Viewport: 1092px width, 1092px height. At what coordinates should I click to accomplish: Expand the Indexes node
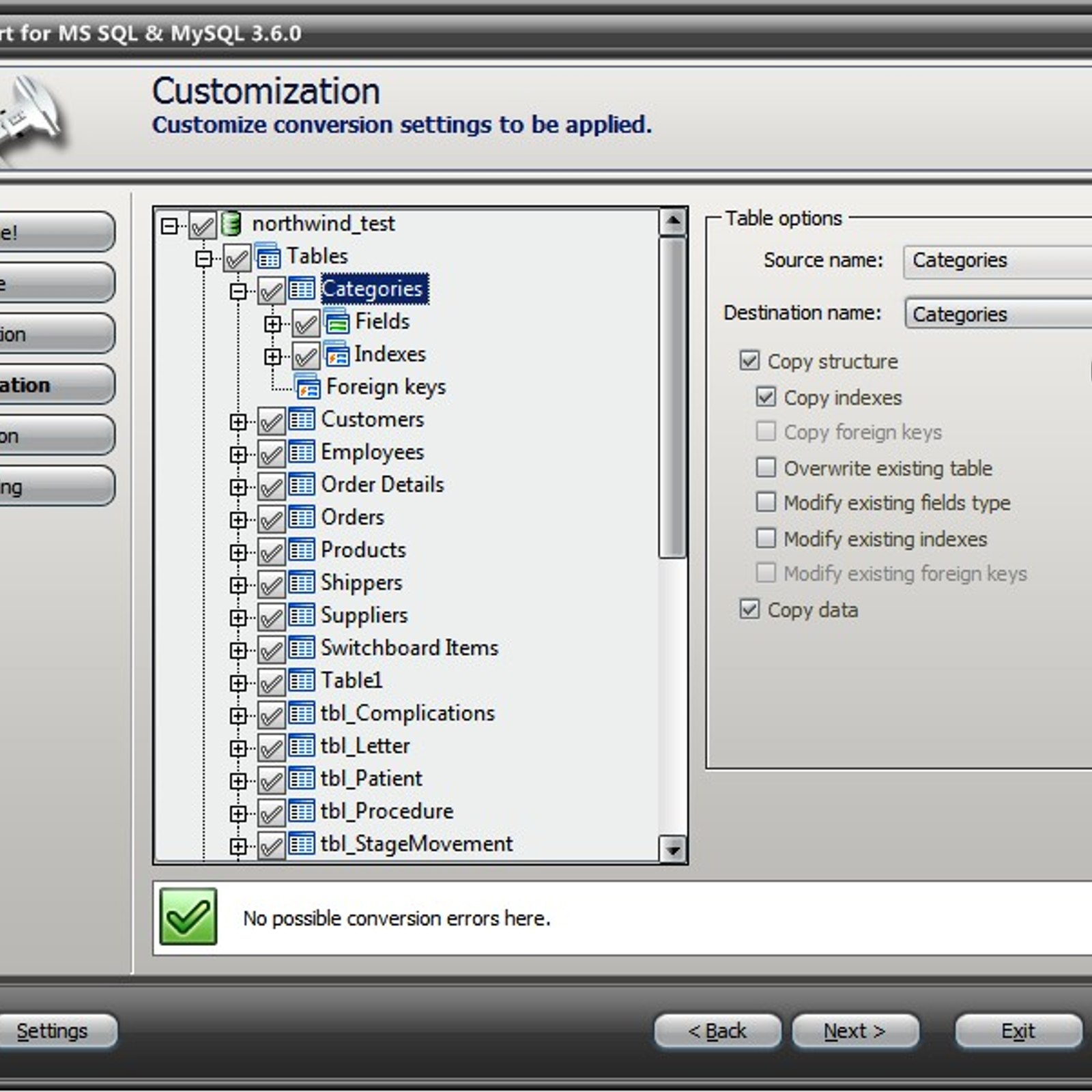(x=272, y=356)
